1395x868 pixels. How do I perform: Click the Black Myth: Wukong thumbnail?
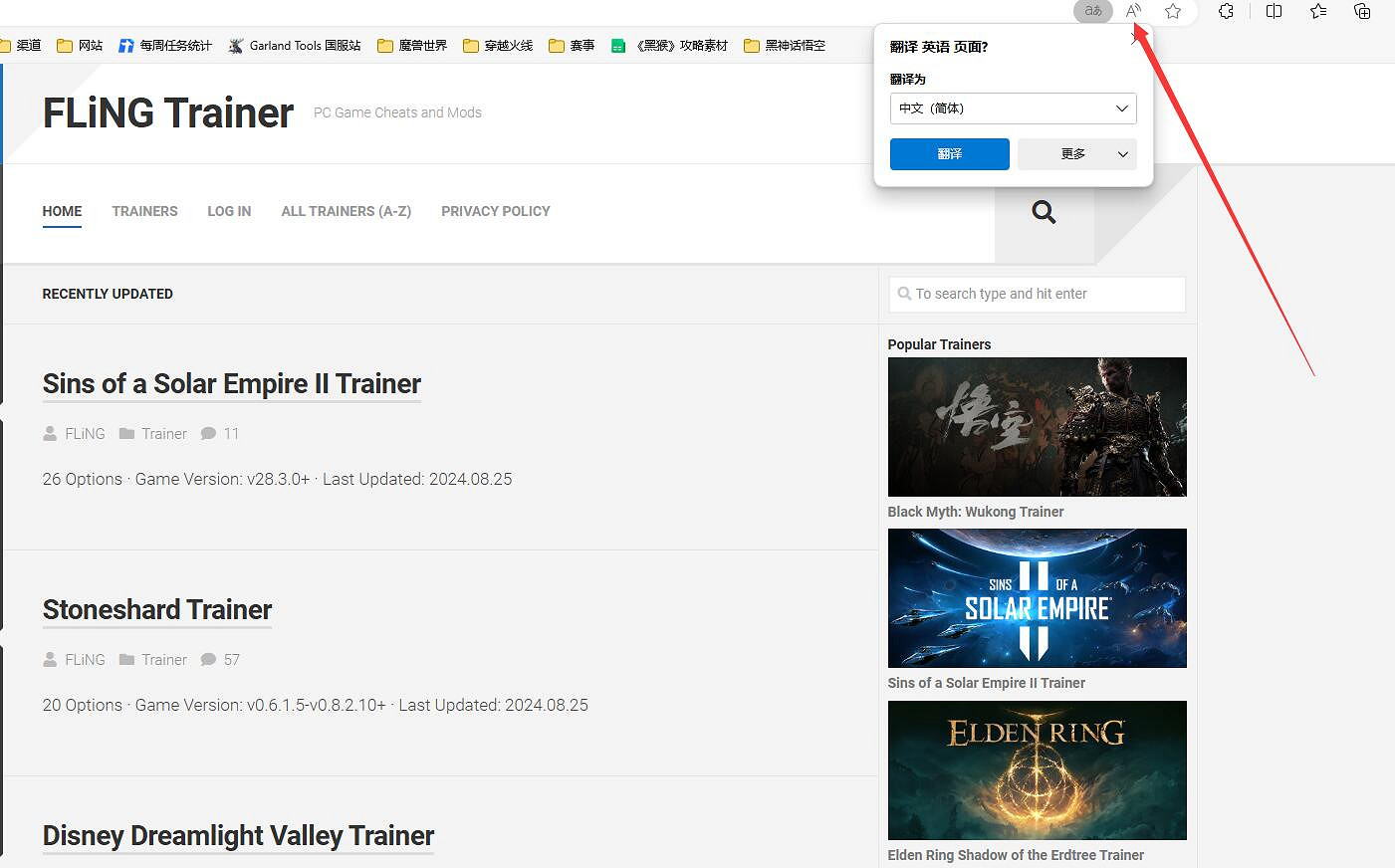click(1037, 426)
